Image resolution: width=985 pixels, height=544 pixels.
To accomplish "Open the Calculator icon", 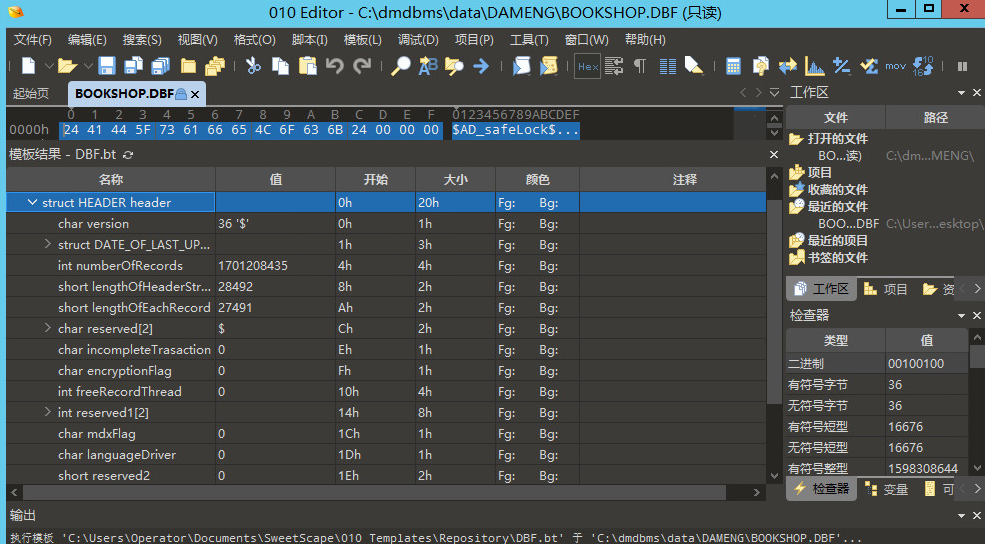I will coord(733,65).
